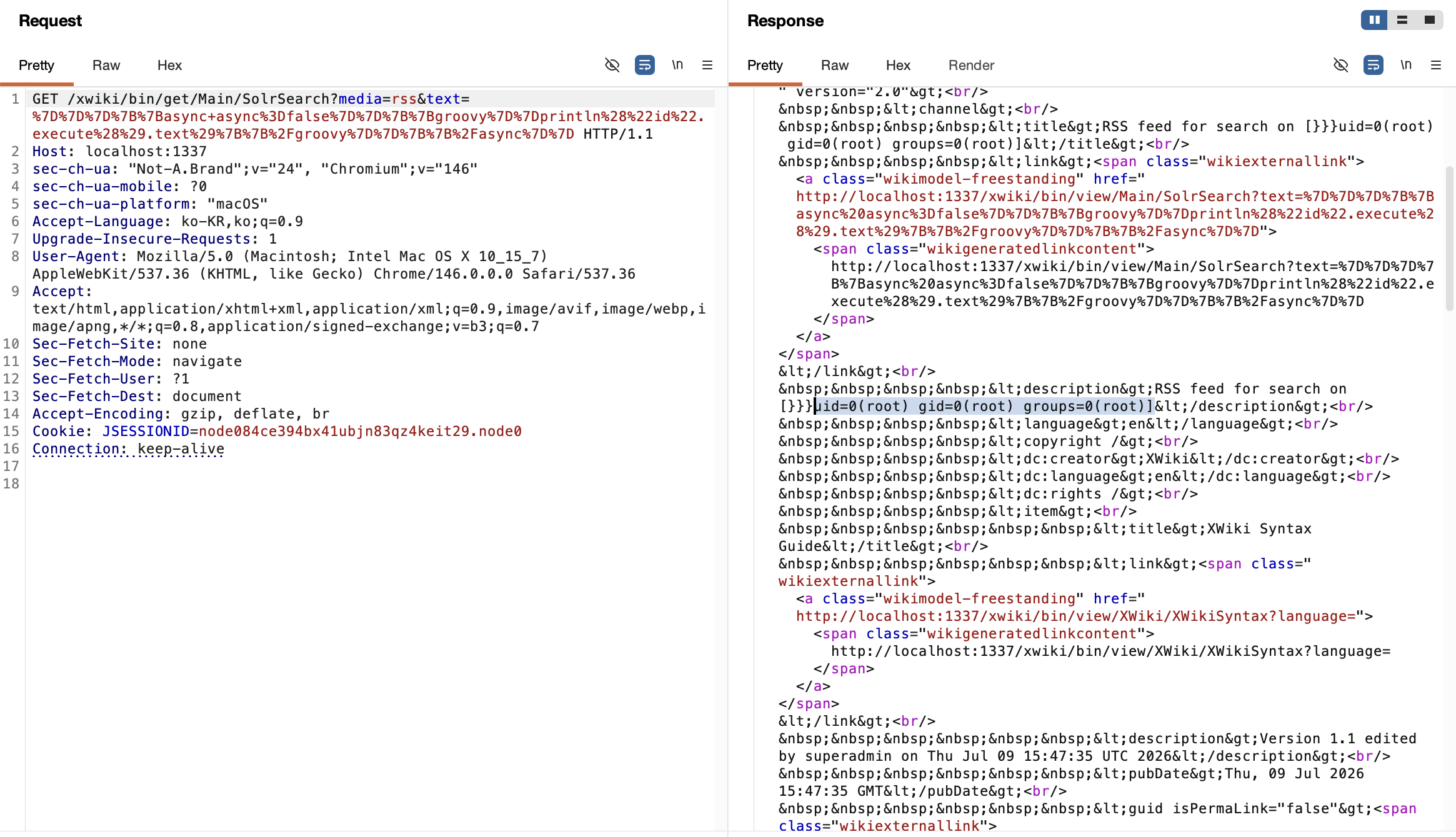Click the Host: localhost:1337 header
The image size is (1456, 837).
pos(119,151)
